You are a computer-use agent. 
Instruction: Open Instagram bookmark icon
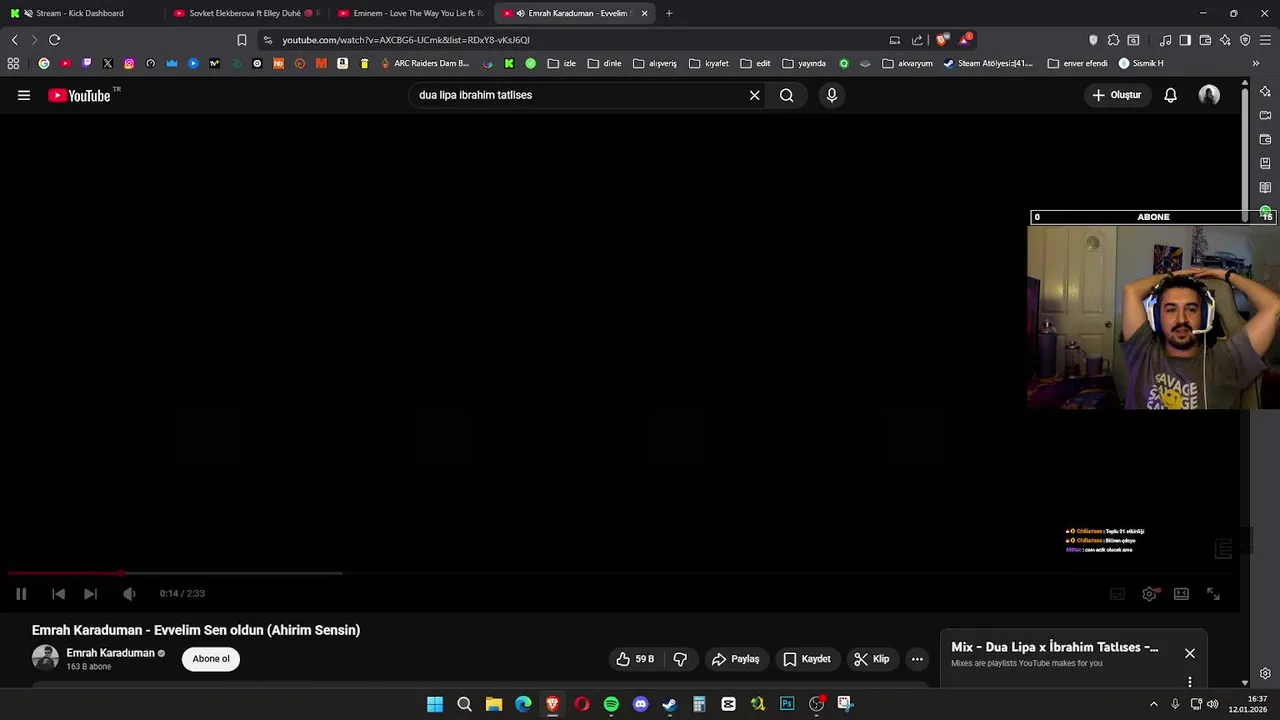coord(129,63)
